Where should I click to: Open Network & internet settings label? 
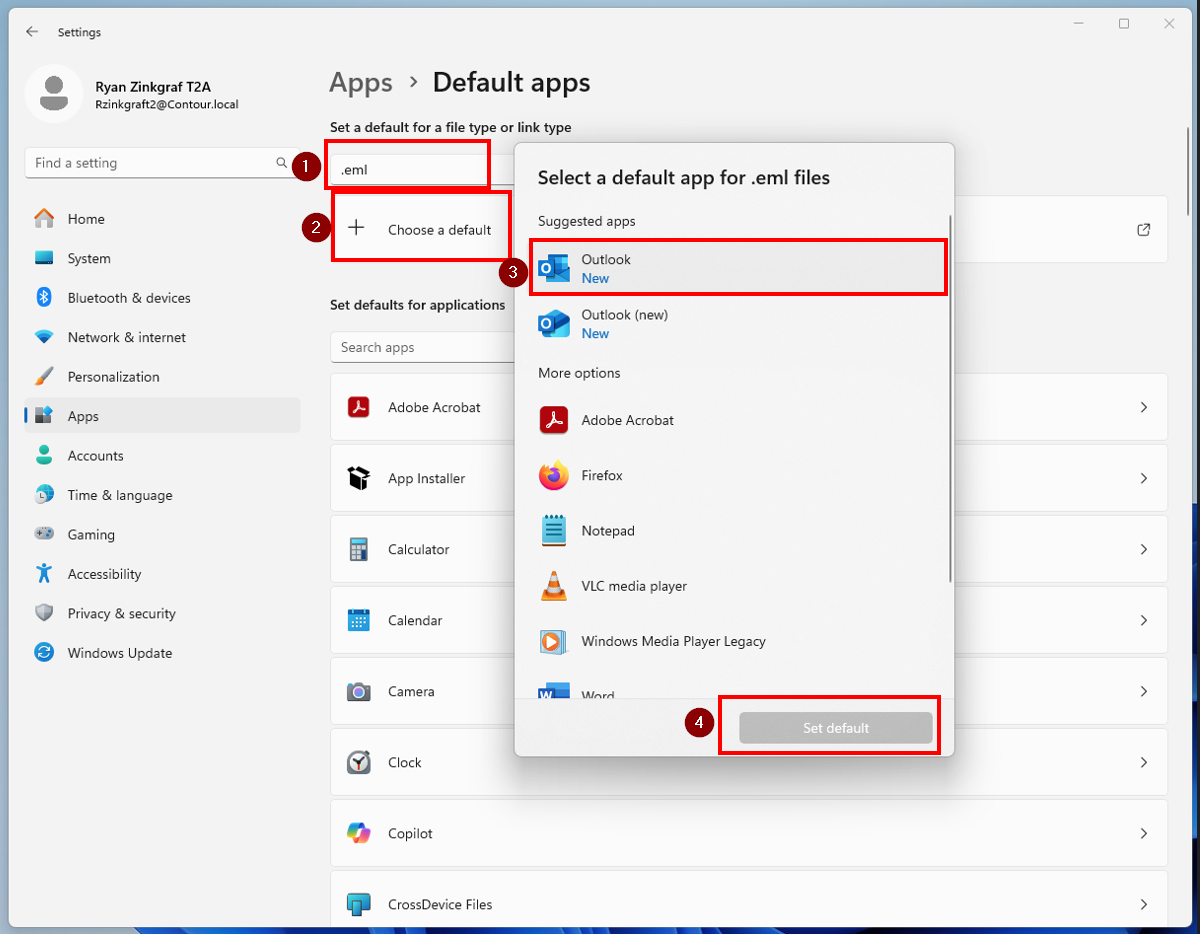pos(127,338)
